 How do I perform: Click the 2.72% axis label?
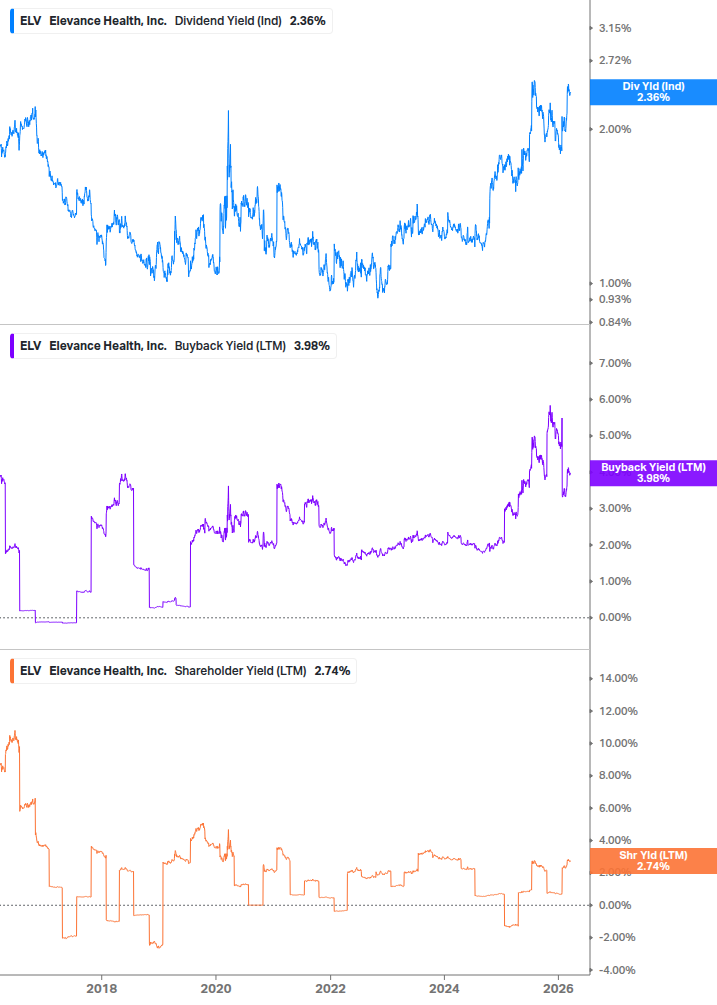(x=614, y=60)
